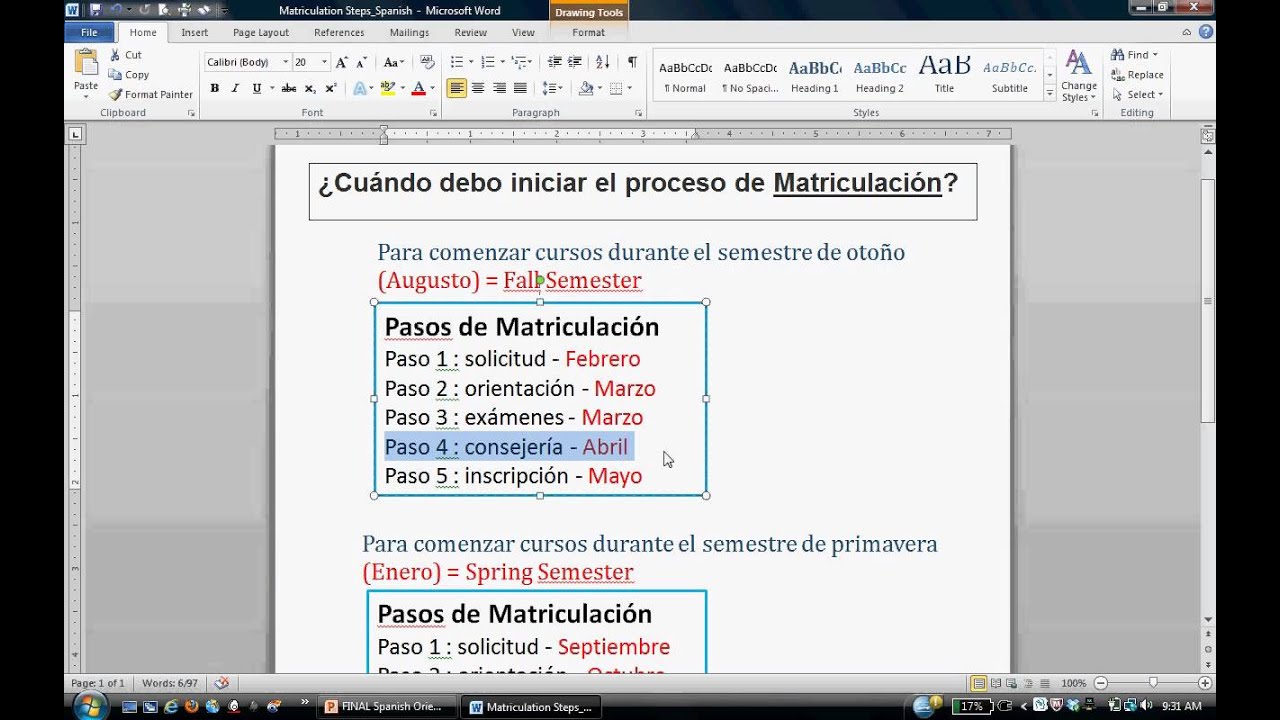This screenshot has width=1280, height=720.
Task: Open the Line Spacing dropdown
Action: pos(551,88)
